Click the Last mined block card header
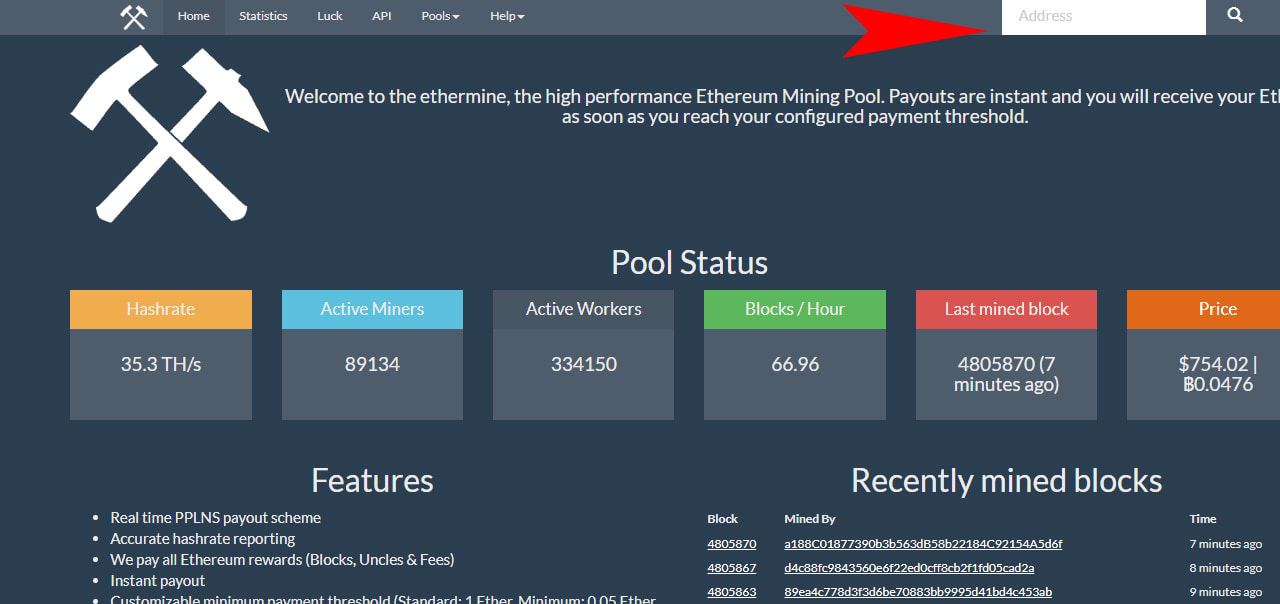 (x=1007, y=309)
